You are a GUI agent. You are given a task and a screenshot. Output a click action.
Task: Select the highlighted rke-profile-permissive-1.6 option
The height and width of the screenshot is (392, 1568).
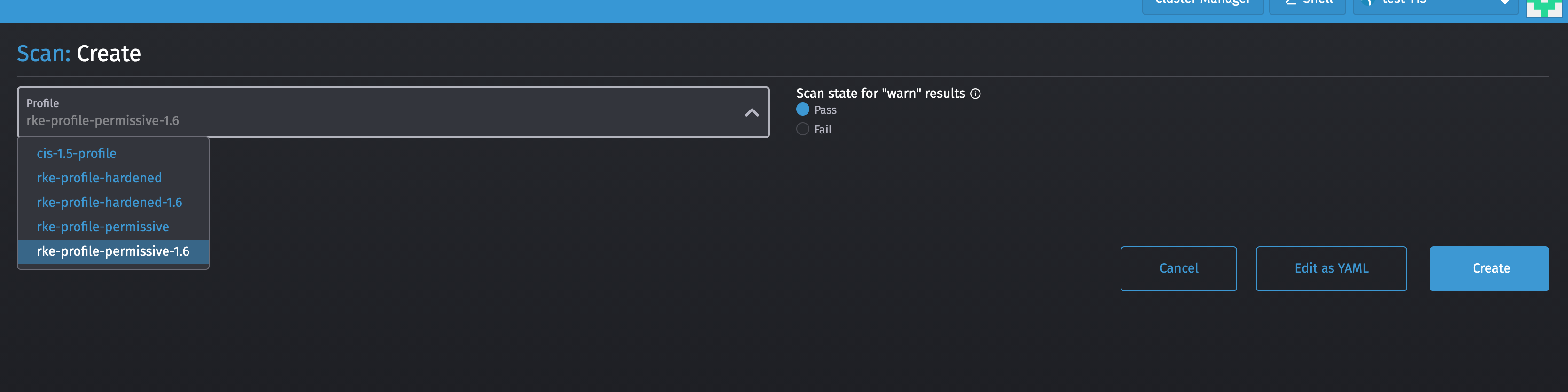113,251
